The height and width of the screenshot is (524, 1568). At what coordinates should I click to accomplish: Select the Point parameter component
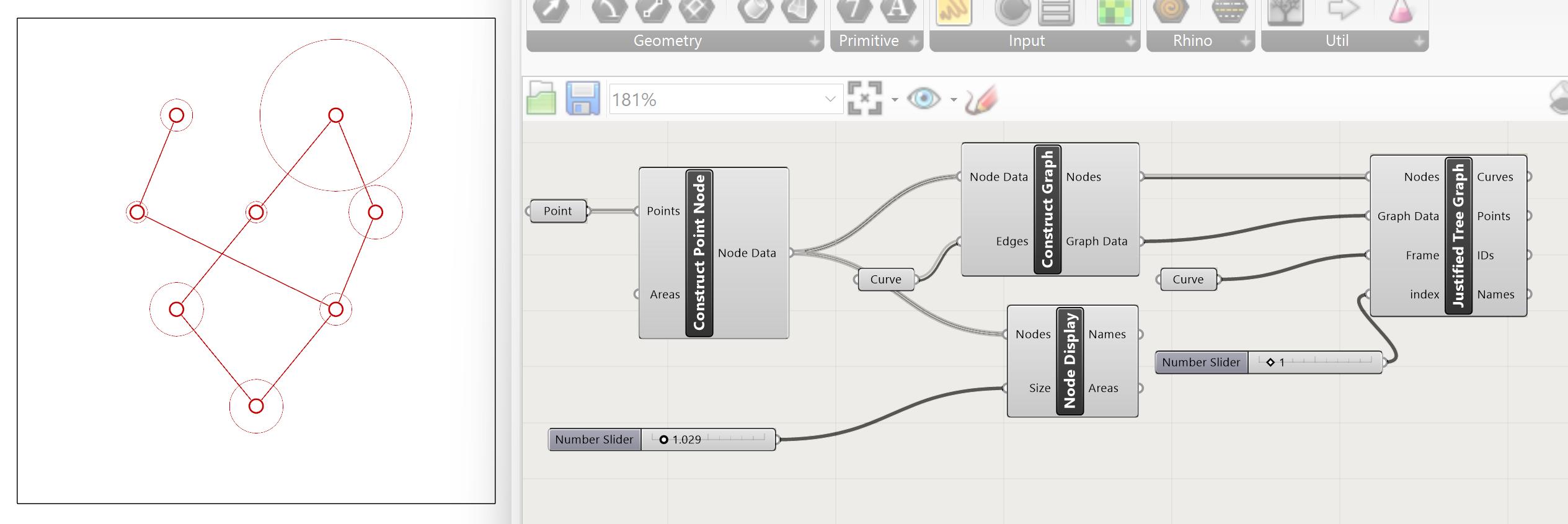point(557,211)
